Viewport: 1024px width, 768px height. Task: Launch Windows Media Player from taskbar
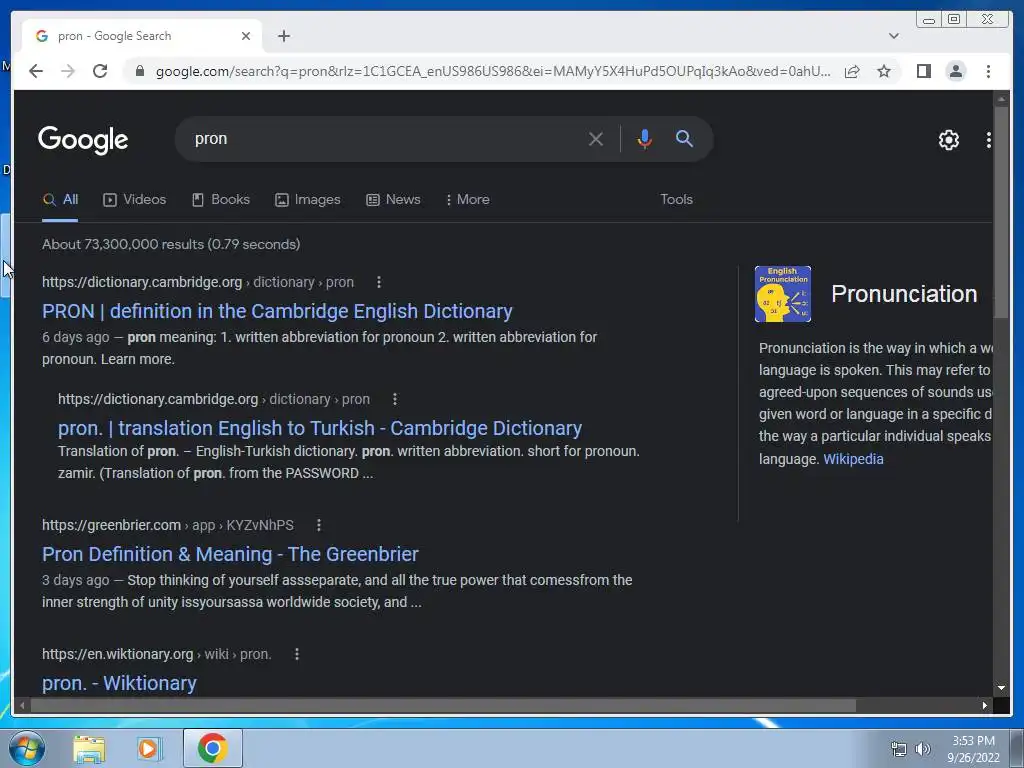coord(148,749)
